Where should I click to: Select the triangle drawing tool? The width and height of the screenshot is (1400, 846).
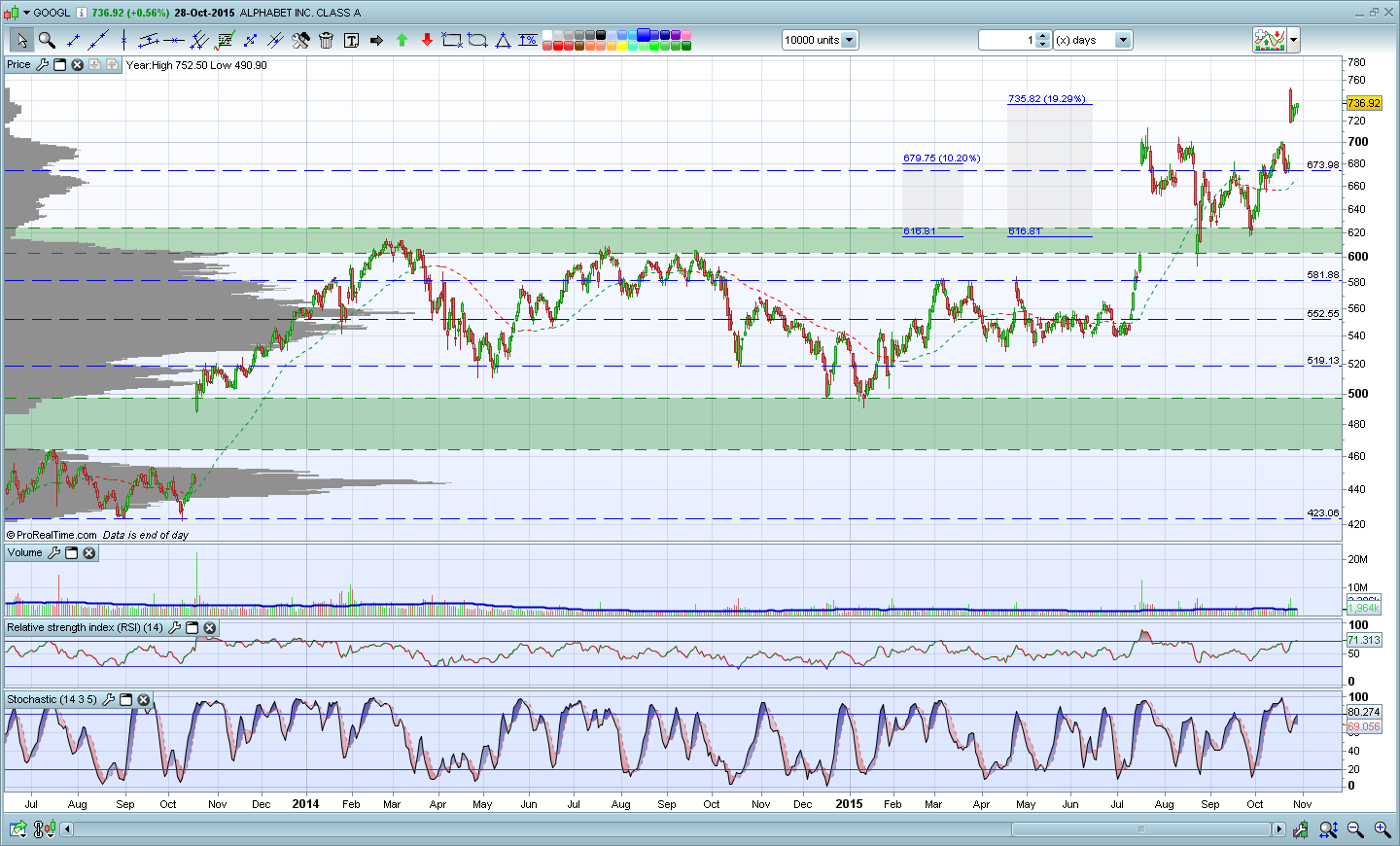tap(503, 40)
